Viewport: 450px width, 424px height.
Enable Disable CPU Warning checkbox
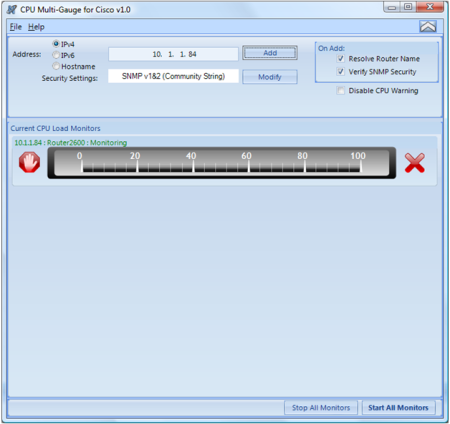pos(340,90)
